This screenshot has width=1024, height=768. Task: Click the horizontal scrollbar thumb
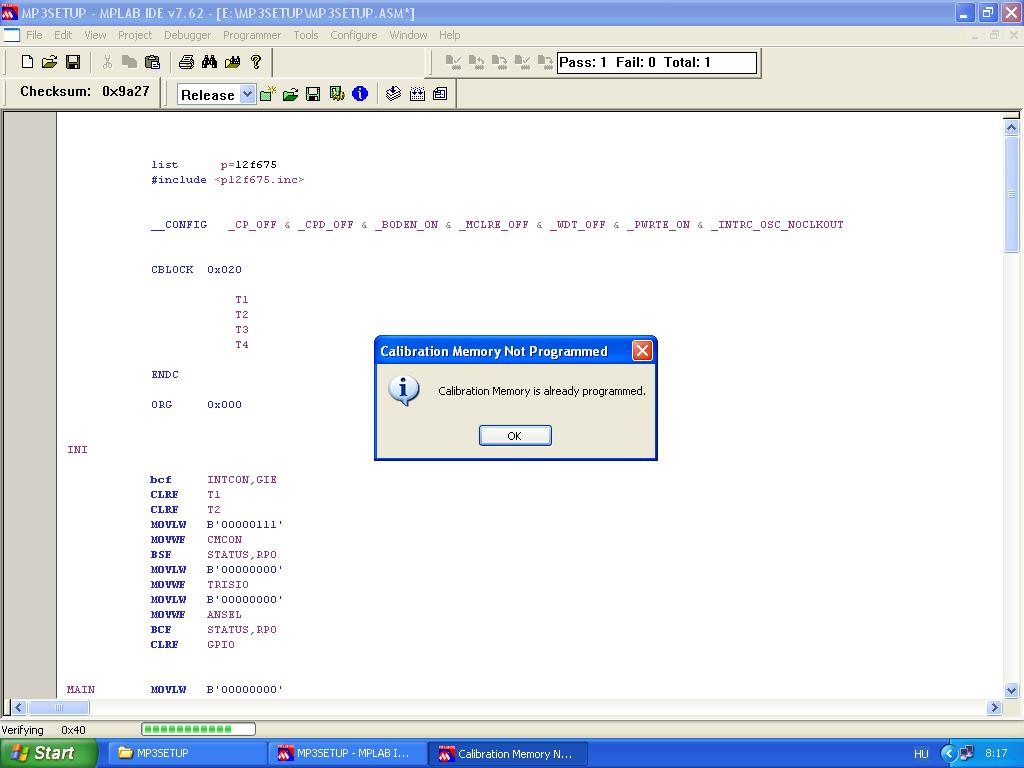(58, 707)
